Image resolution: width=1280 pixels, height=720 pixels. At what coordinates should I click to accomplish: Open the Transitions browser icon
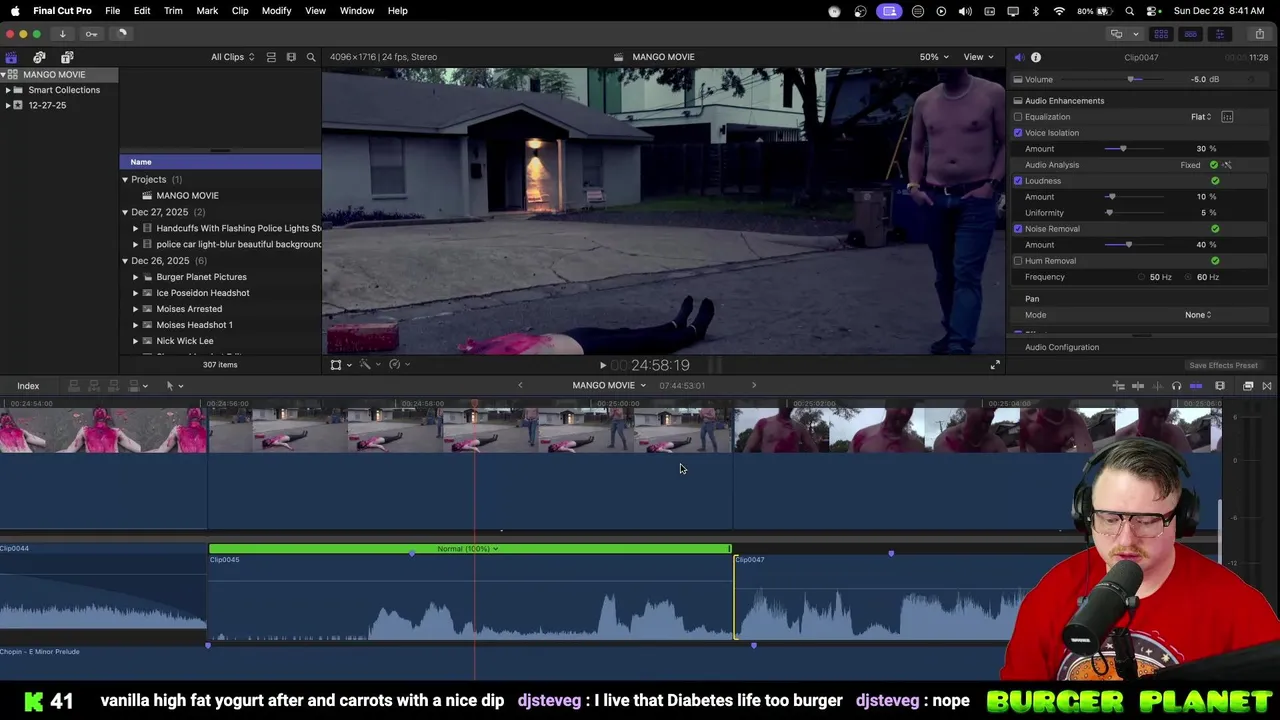1267,386
